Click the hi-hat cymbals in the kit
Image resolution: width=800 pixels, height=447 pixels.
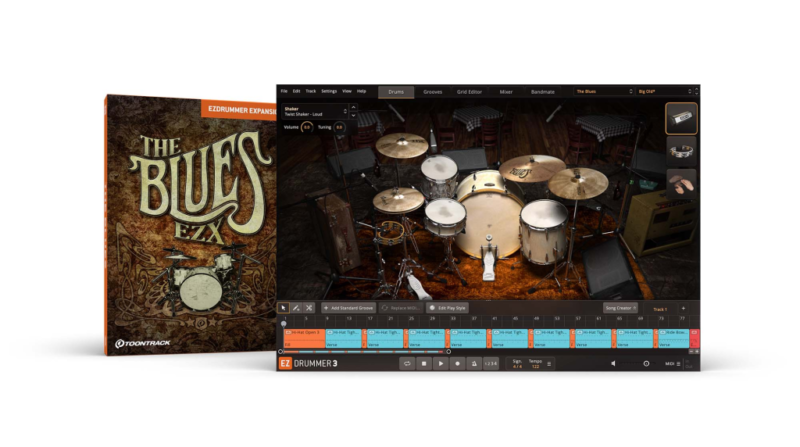point(398,200)
